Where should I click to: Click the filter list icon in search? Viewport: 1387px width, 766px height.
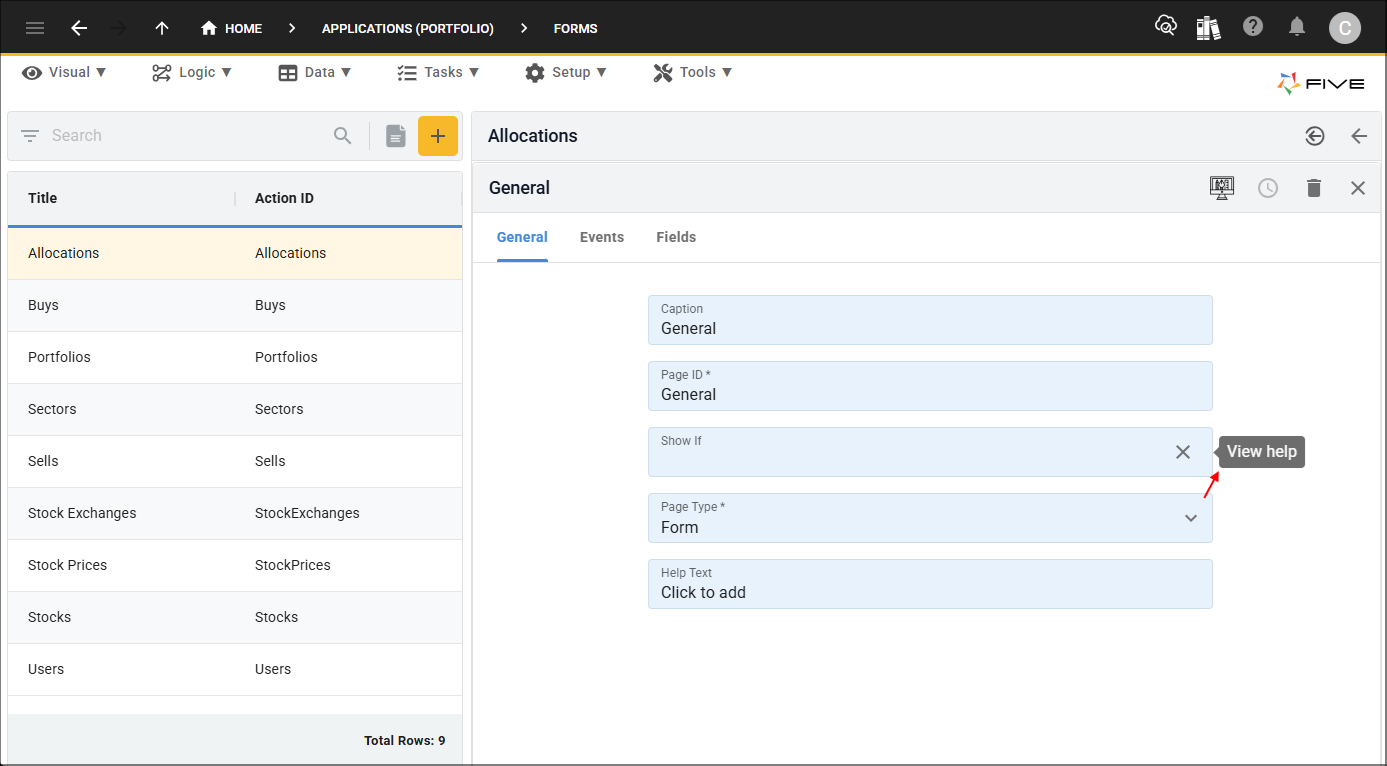click(30, 136)
